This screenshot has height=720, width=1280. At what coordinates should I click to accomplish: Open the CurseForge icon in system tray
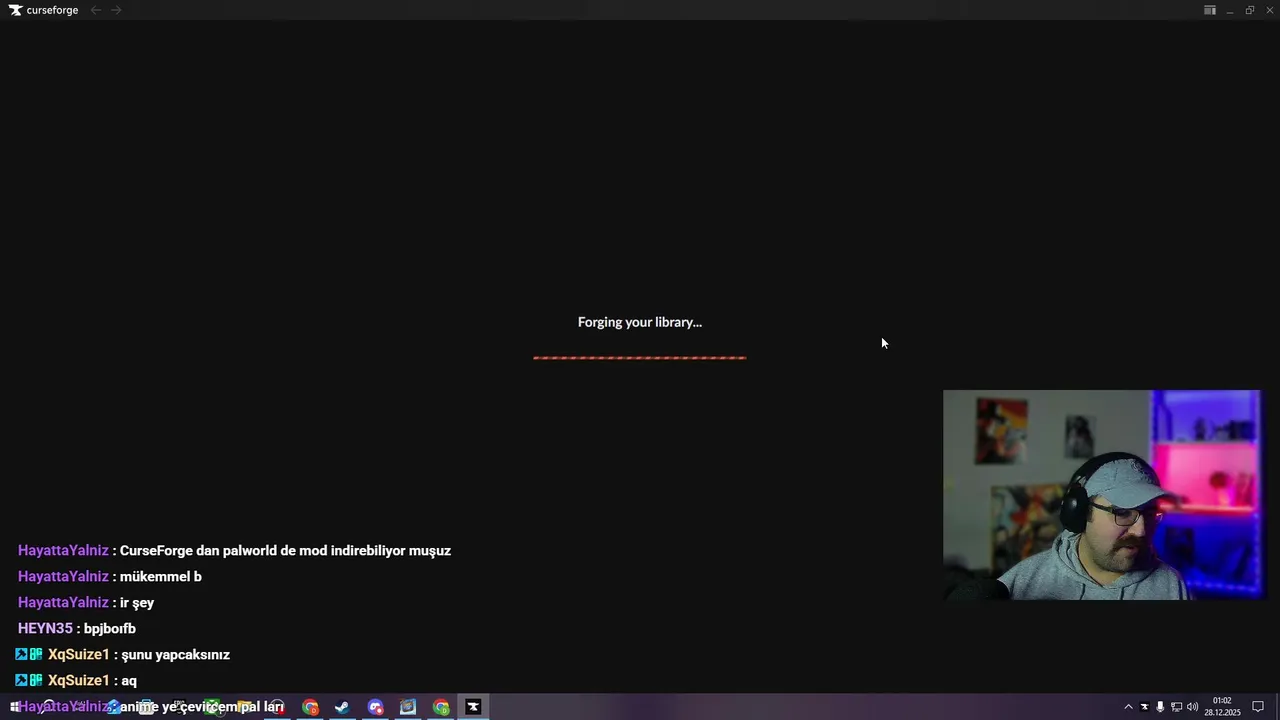pyautogui.click(x=1145, y=707)
